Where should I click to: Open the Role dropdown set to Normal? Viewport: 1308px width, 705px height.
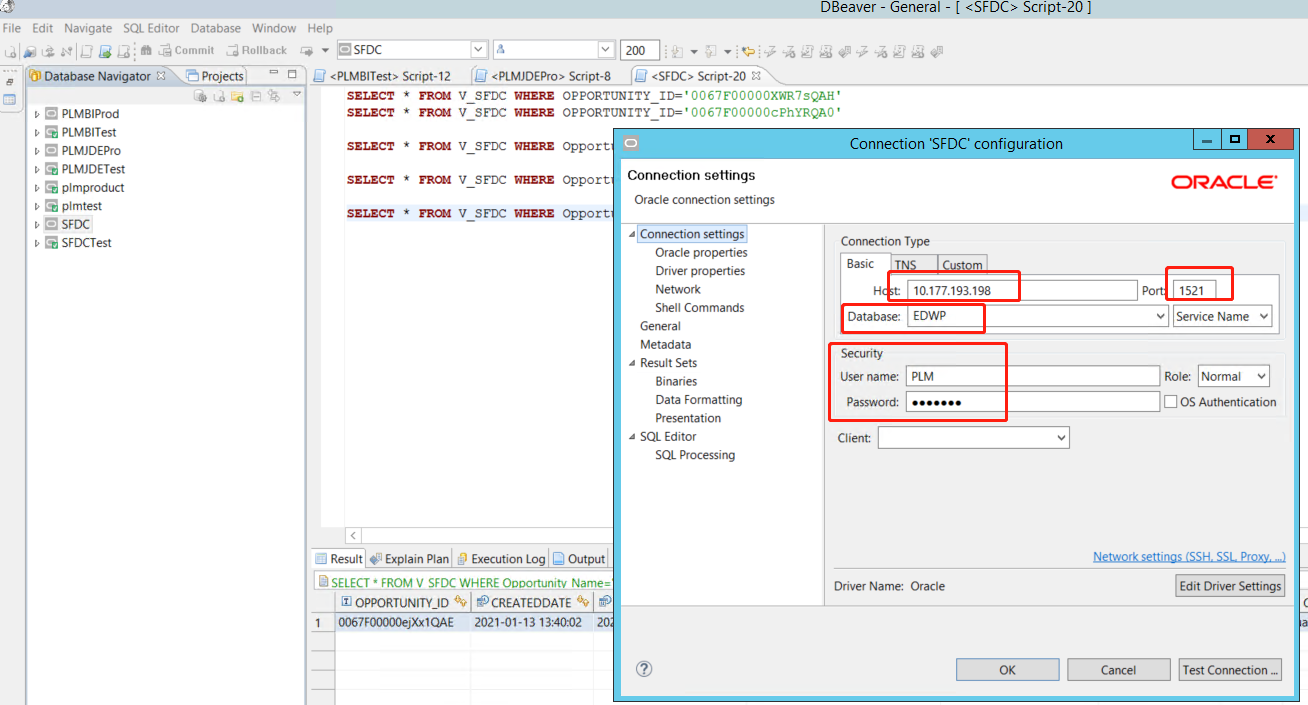1233,376
